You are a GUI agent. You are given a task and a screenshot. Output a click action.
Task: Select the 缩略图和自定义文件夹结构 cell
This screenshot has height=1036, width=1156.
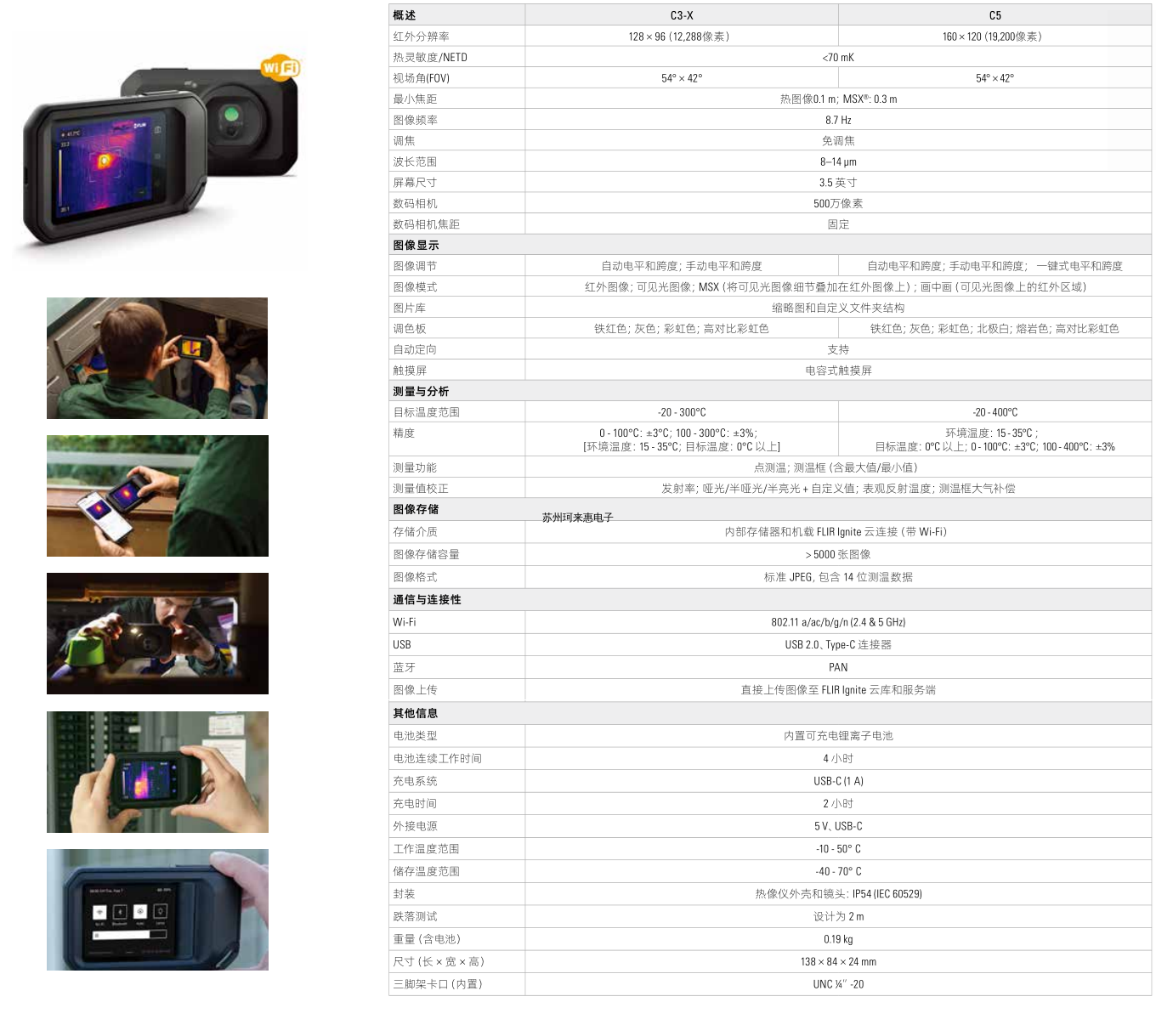(838, 308)
